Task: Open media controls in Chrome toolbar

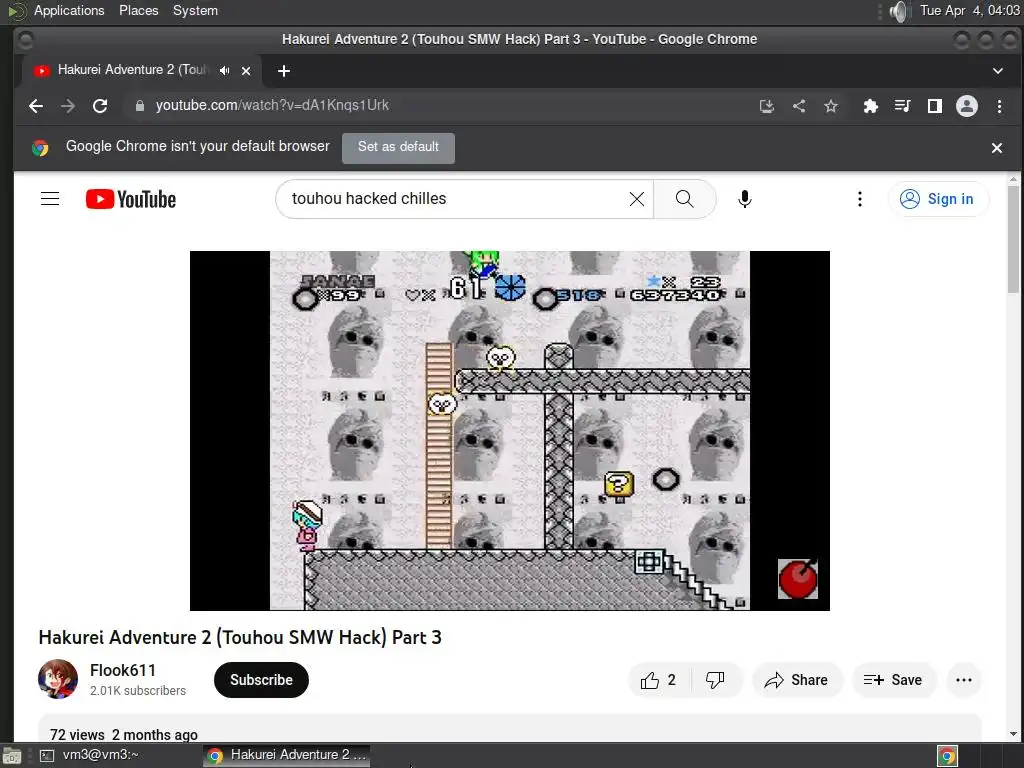Action: (903, 106)
